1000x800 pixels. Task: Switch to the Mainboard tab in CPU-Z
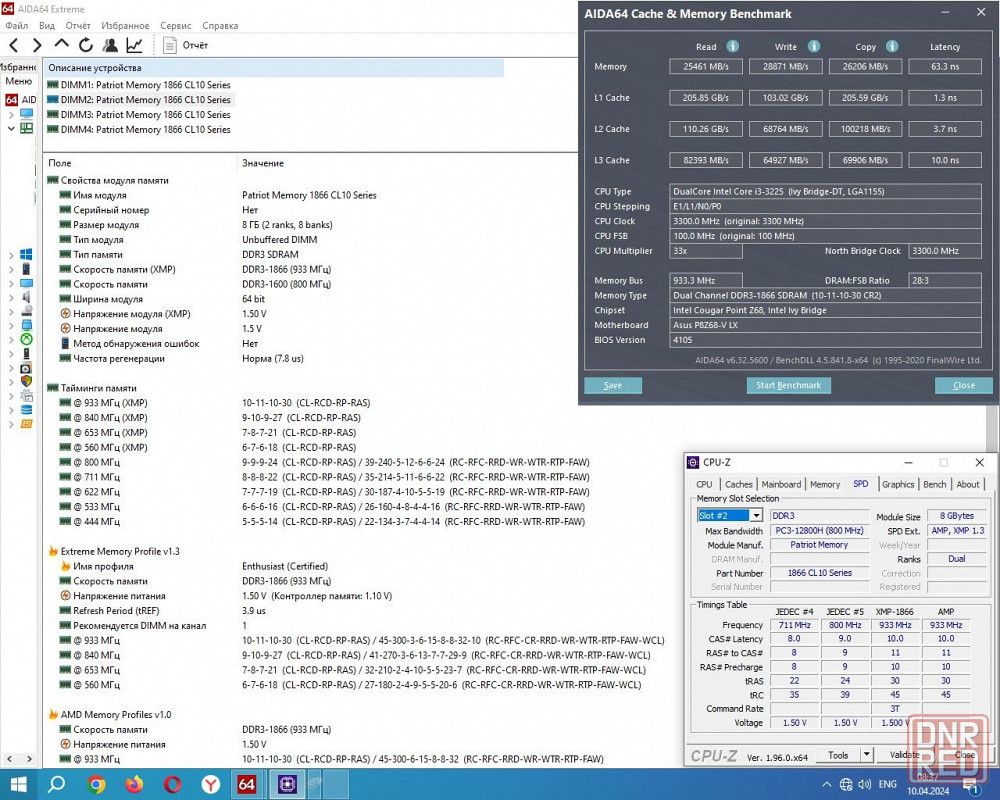point(781,484)
